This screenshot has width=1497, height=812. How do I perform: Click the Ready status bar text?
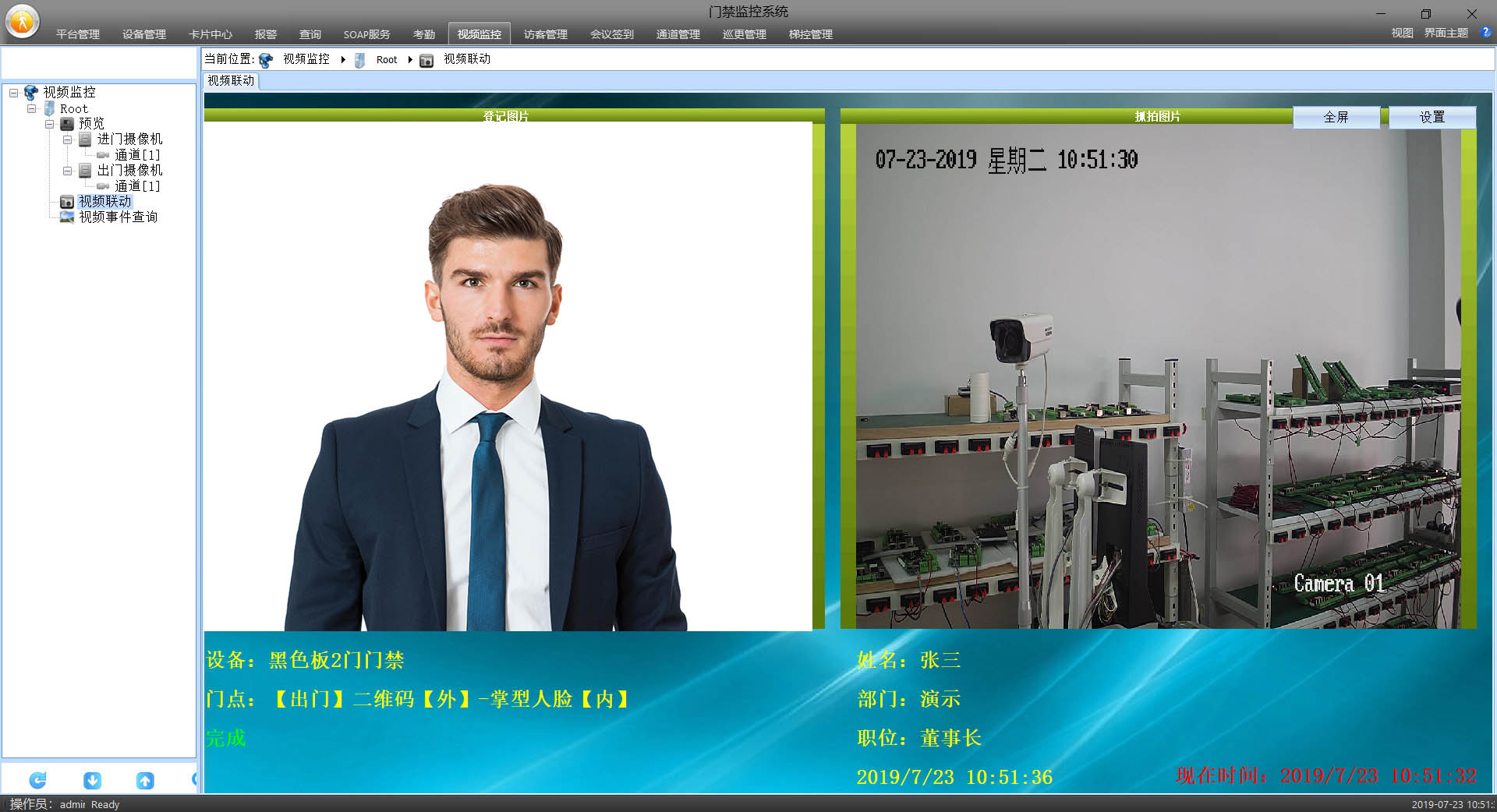click(105, 804)
